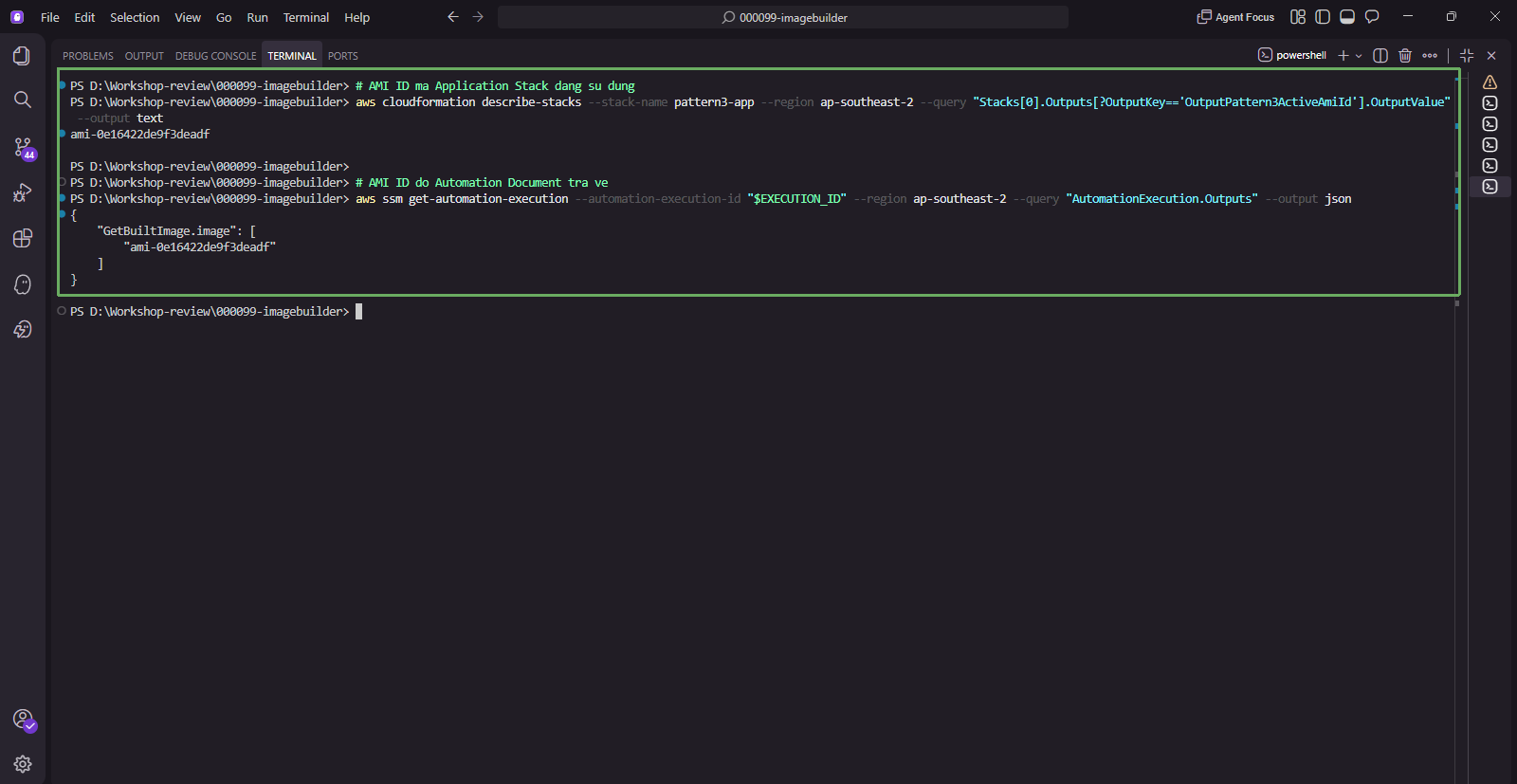Select the terminal entry with warning icon

[1490, 82]
